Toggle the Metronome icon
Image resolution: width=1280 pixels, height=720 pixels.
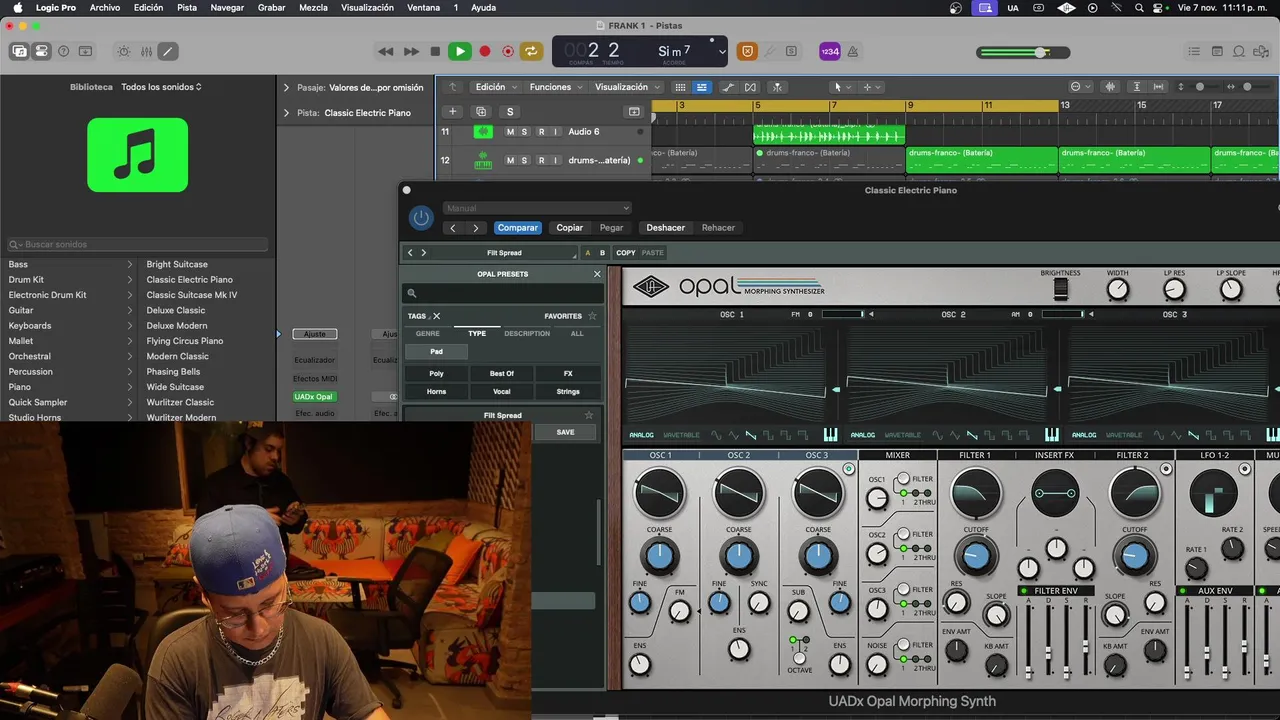[853, 51]
